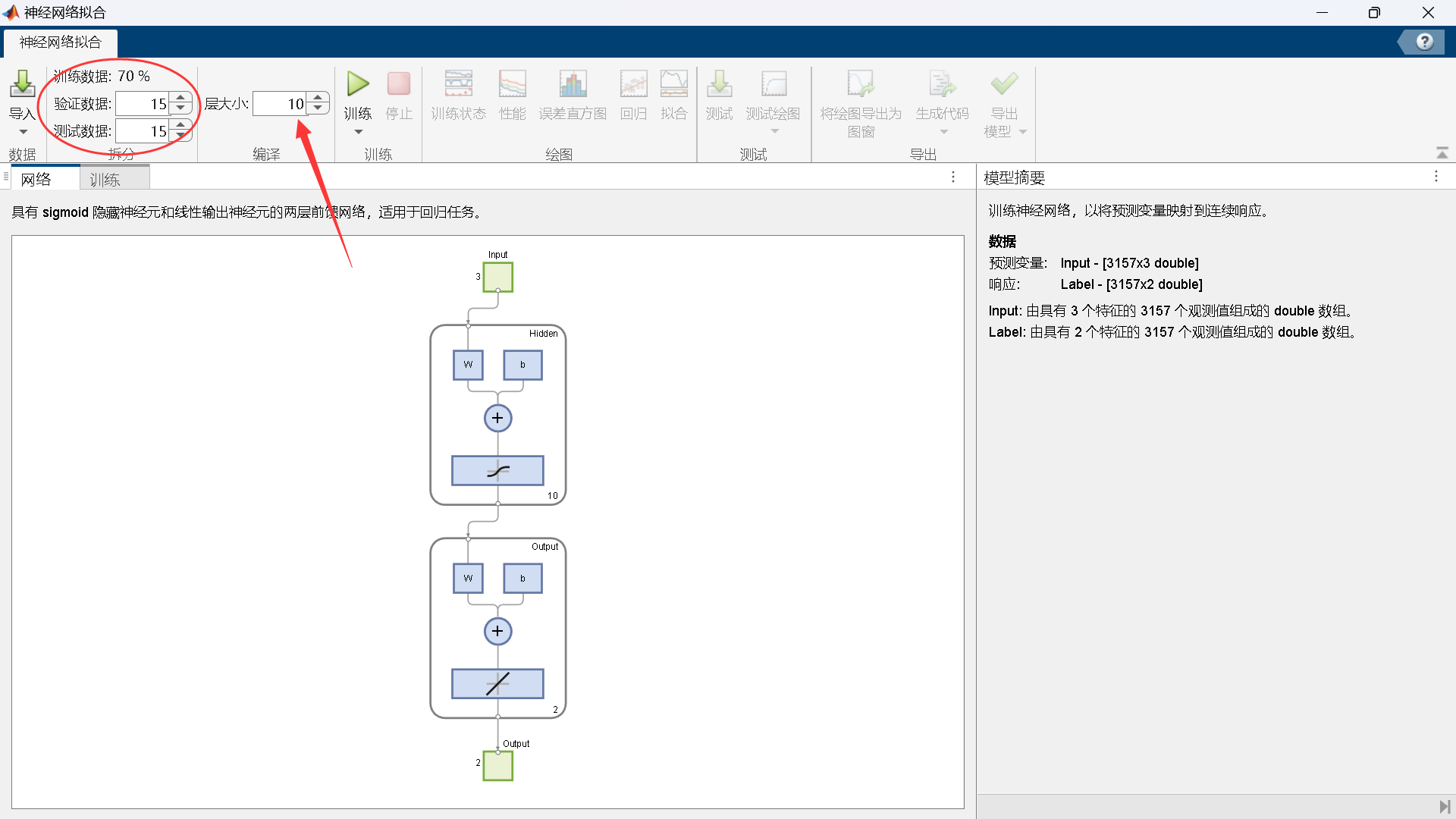Increase test data (测试数据) percentage stepper

pos(180,125)
